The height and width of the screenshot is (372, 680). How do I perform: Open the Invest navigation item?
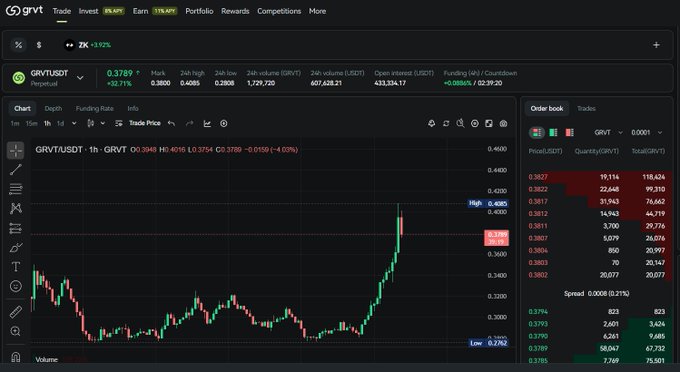[88, 11]
